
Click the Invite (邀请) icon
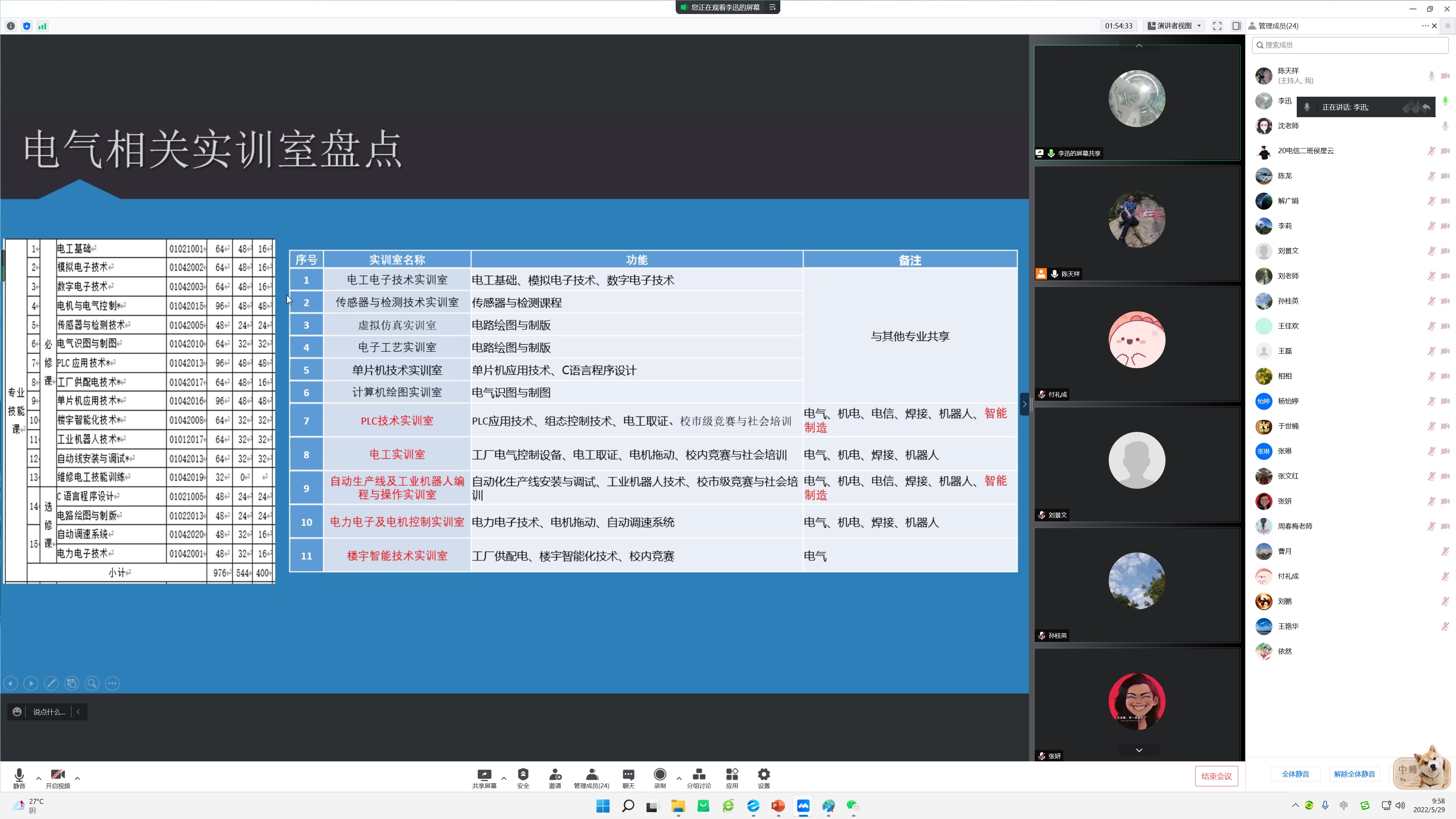tap(554, 777)
